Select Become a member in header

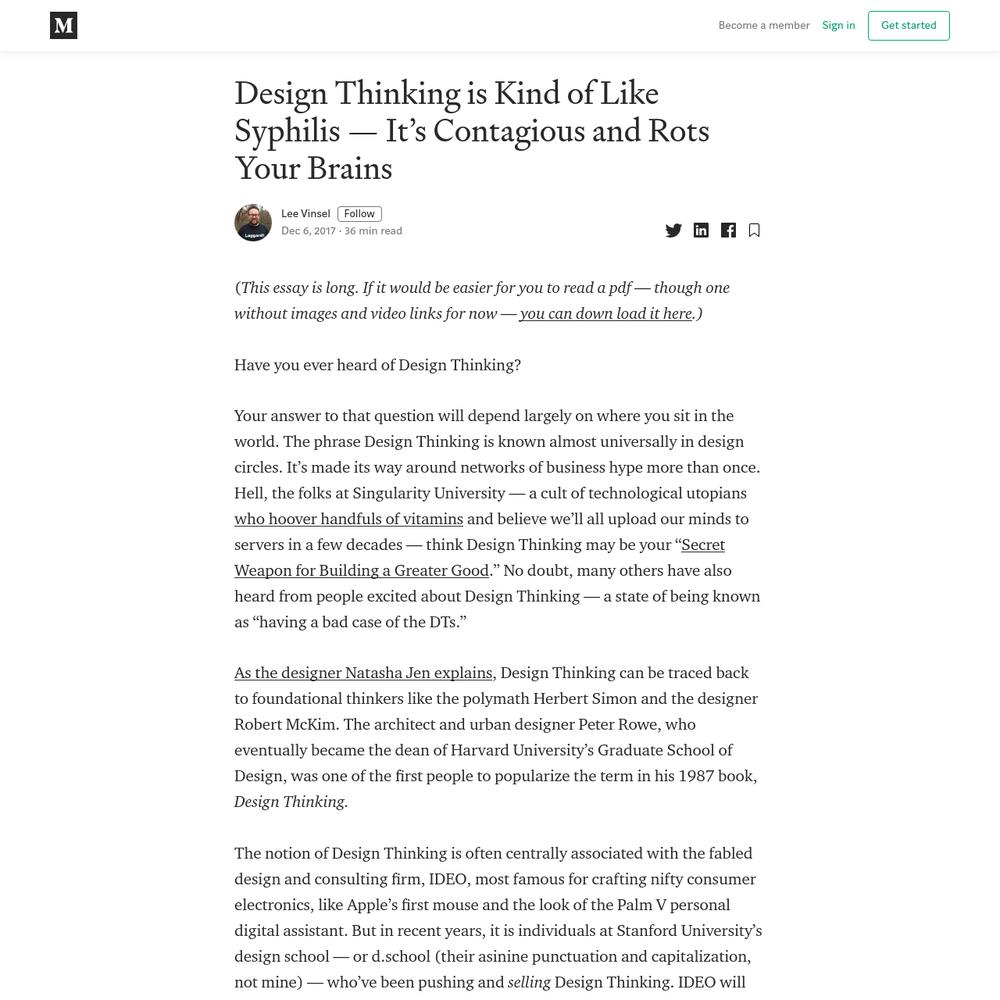(763, 26)
